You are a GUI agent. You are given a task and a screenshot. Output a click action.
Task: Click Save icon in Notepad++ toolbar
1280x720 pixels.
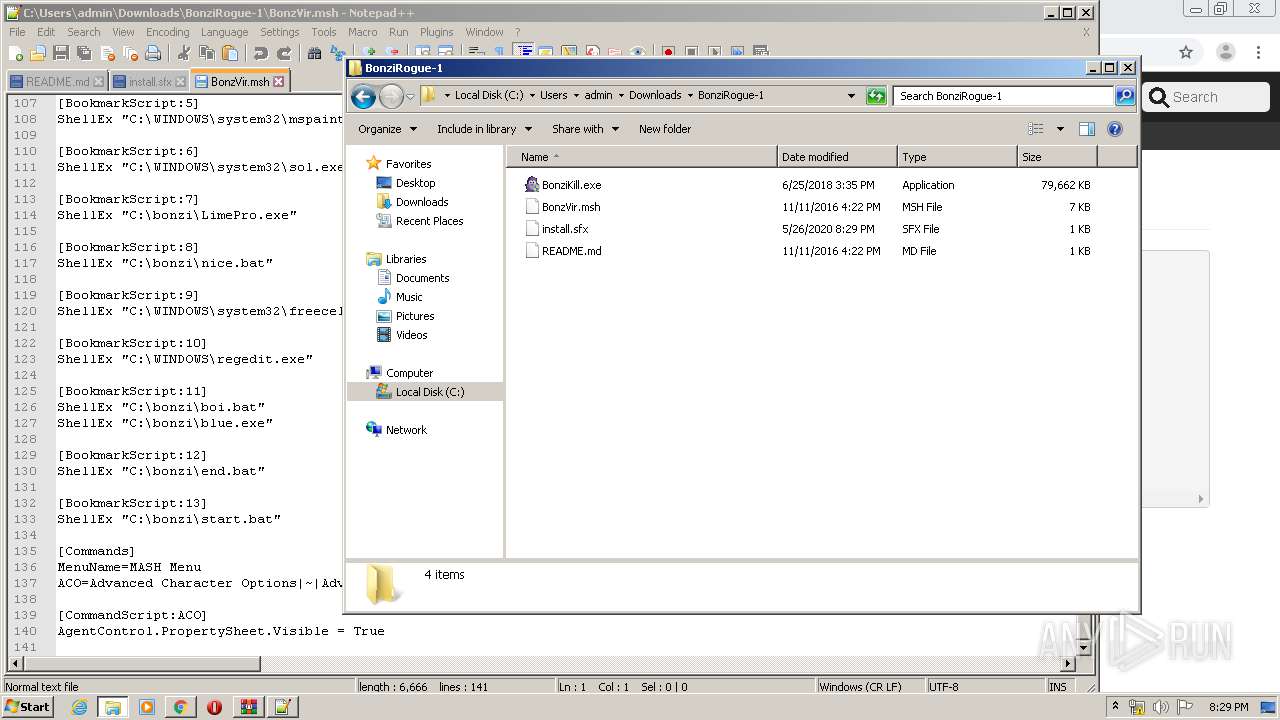(60, 52)
